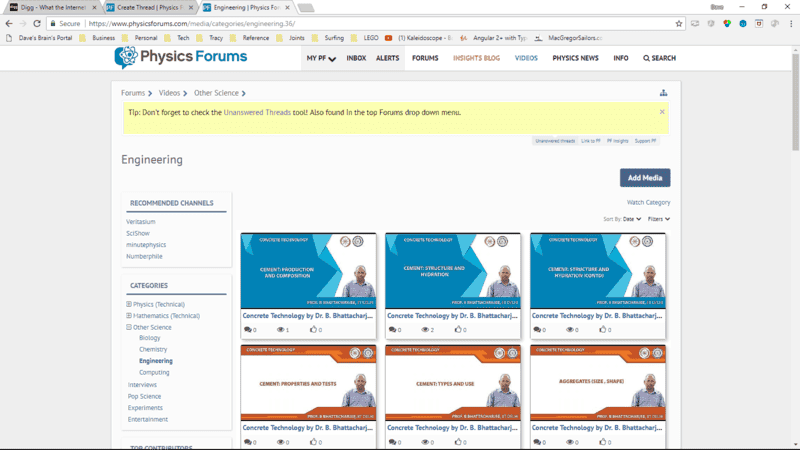The height and width of the screenshot is (450, 800).
Task: Go to the FORUMS section
Action: (x=425, y=58)
